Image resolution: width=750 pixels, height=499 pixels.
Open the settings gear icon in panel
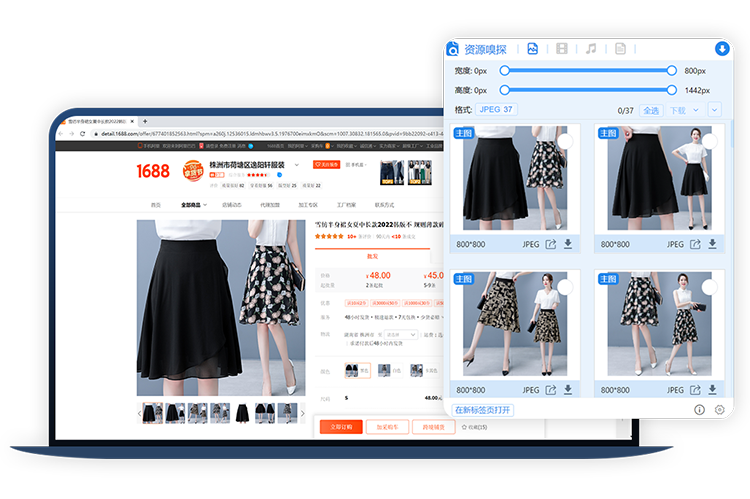(x=719, y=410)
